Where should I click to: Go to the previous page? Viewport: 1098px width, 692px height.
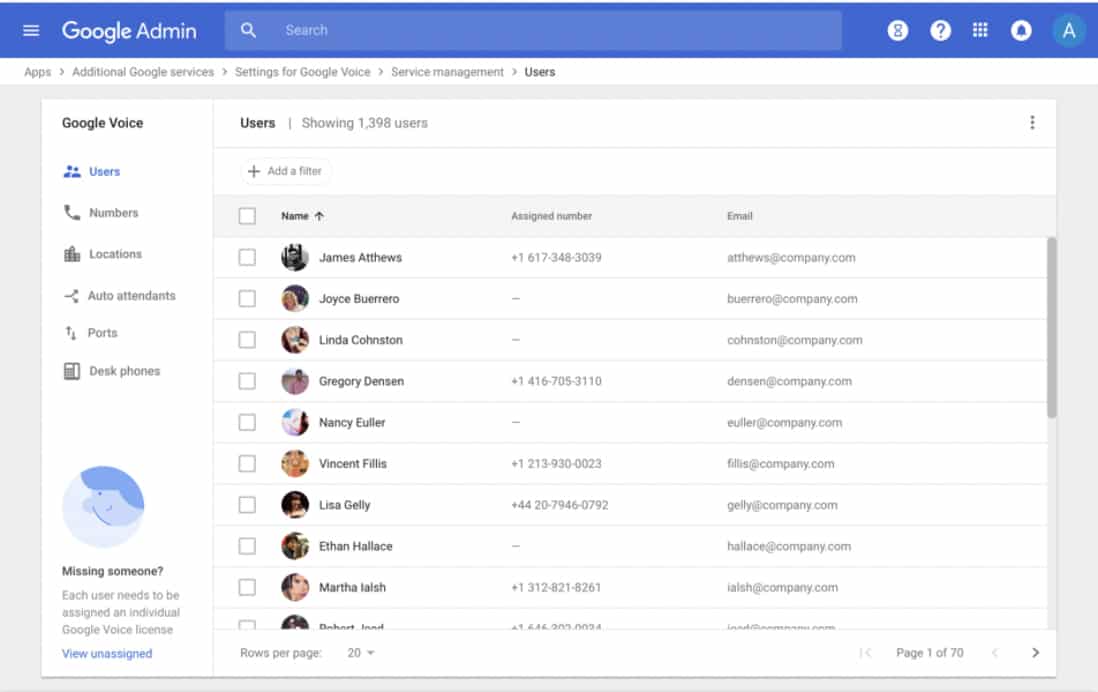[994, 653]
